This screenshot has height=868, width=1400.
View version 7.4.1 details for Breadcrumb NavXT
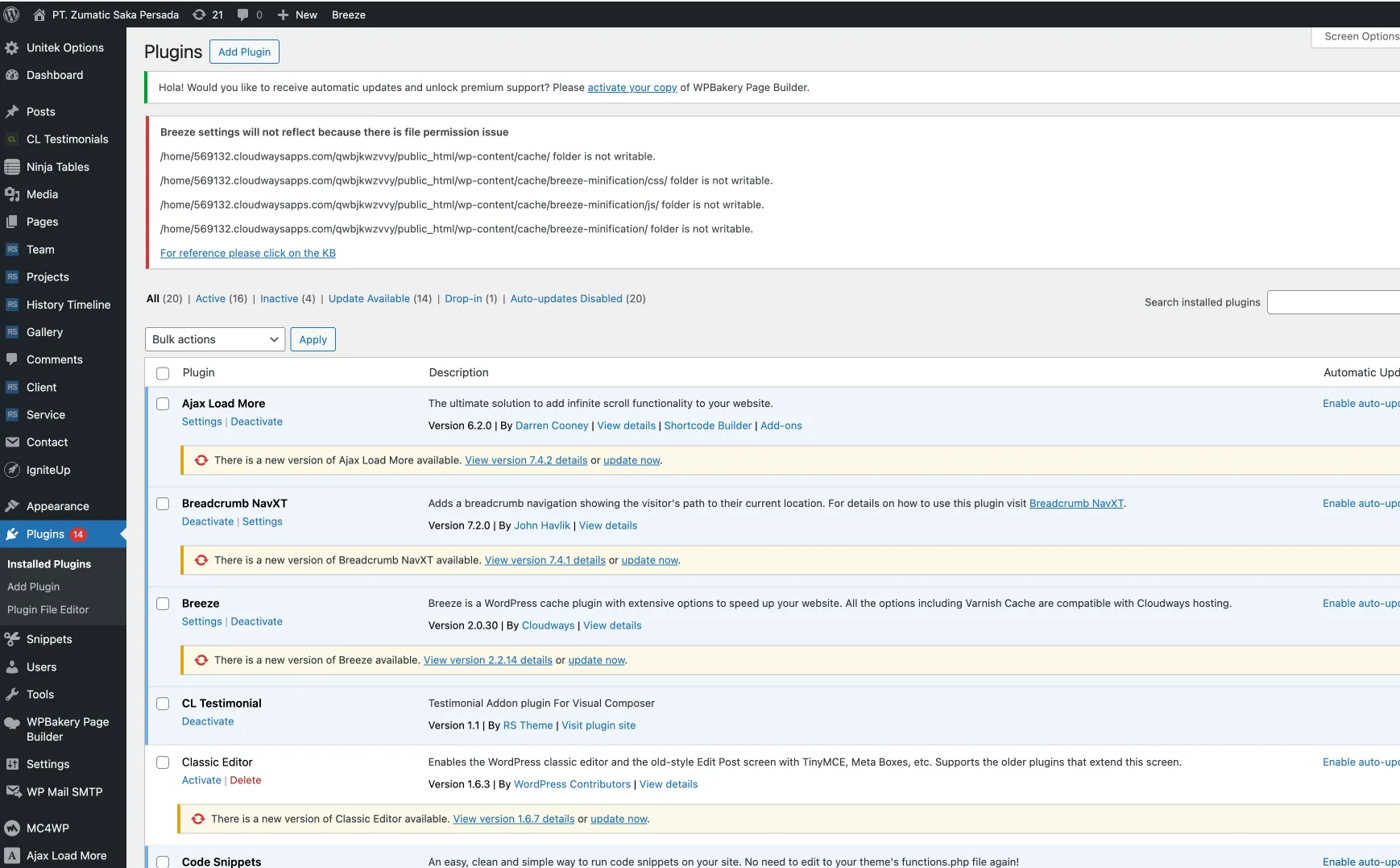pos(545,560)
